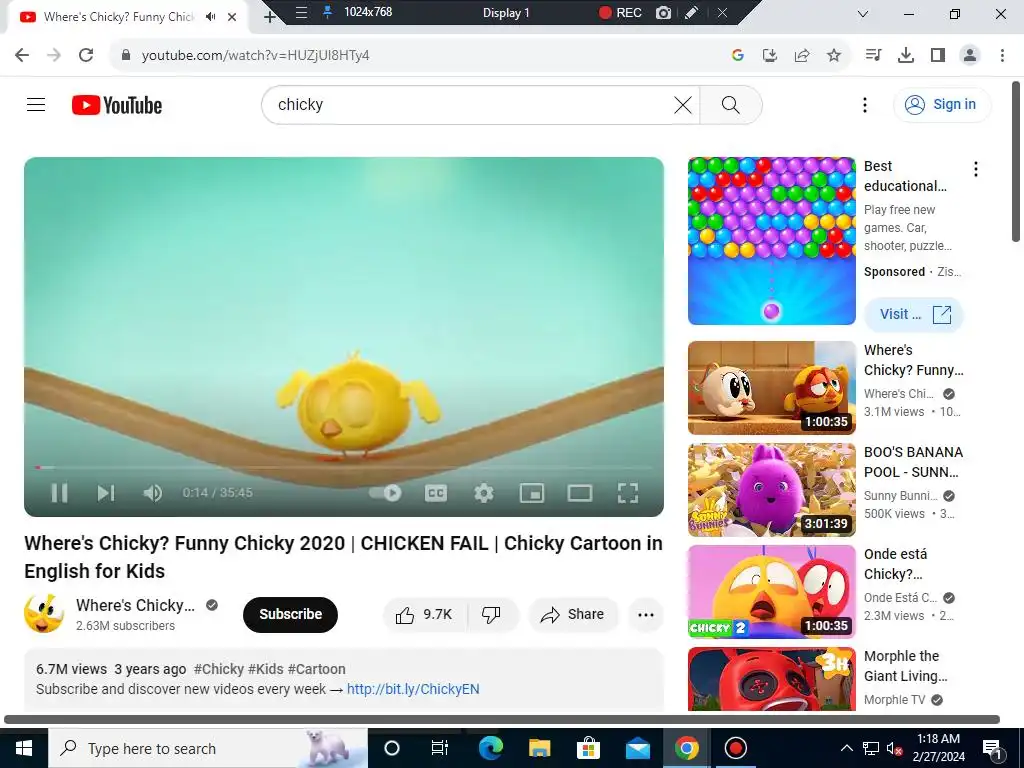
Task: Click the address bar URL
Action: pos(255,56)
